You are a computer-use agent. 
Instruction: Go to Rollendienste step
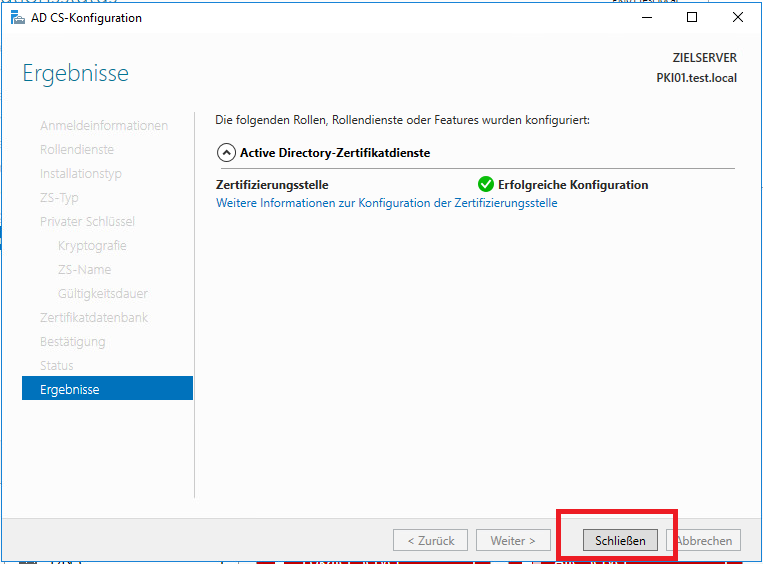pos(77,149)
